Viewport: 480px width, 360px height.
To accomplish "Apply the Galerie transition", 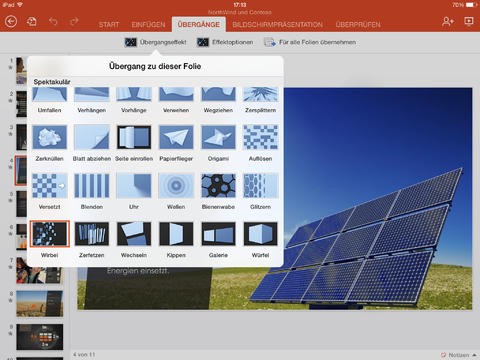I will tap(218, 239).
